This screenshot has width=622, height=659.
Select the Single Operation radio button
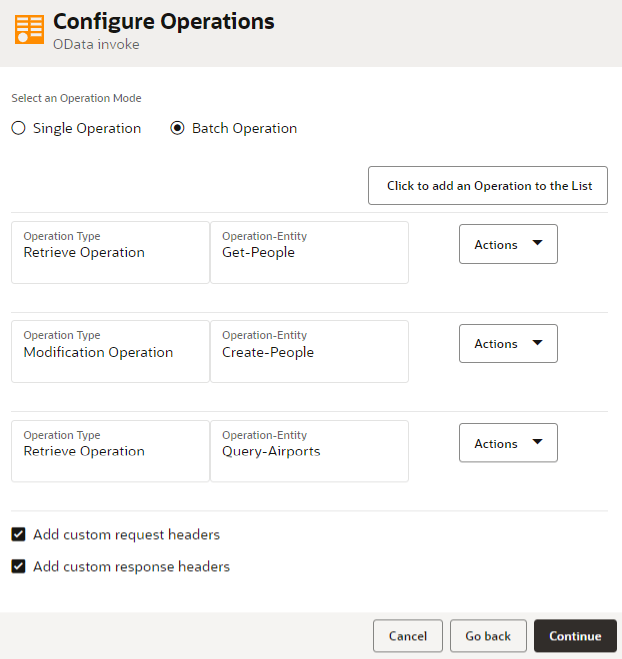tap(18, 128)
